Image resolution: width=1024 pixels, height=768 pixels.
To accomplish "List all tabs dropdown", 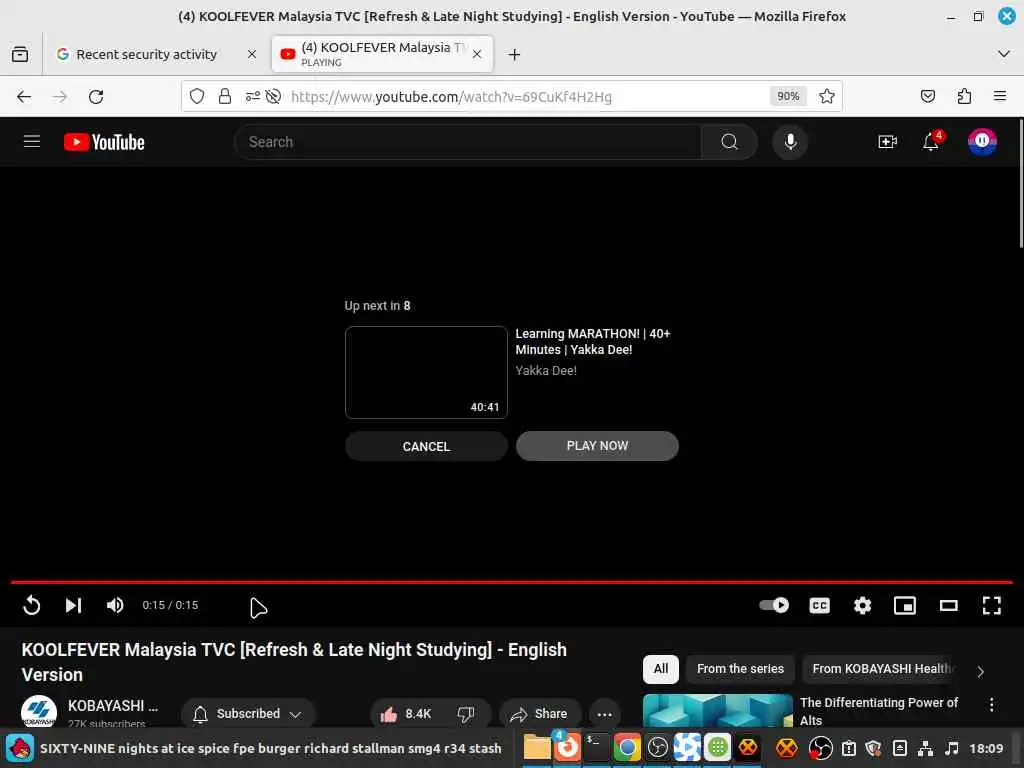I will click(1004, 54).
